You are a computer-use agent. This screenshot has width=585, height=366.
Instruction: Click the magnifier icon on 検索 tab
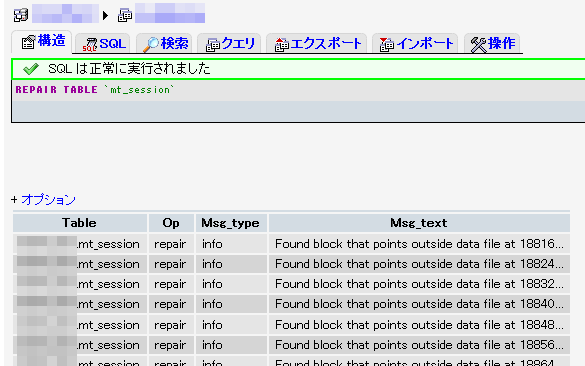(151, 44)
